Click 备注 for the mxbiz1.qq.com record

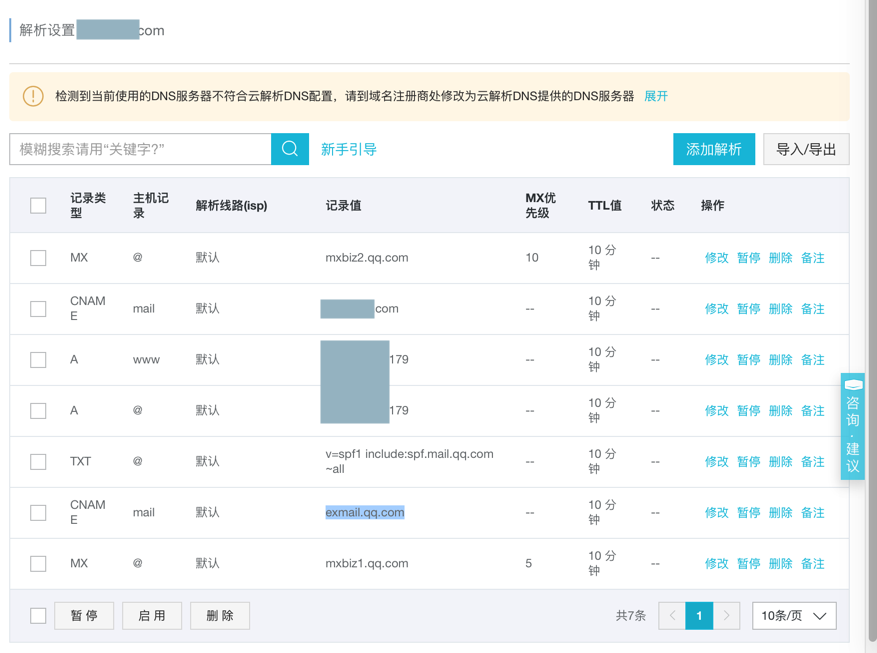[813, 564]
